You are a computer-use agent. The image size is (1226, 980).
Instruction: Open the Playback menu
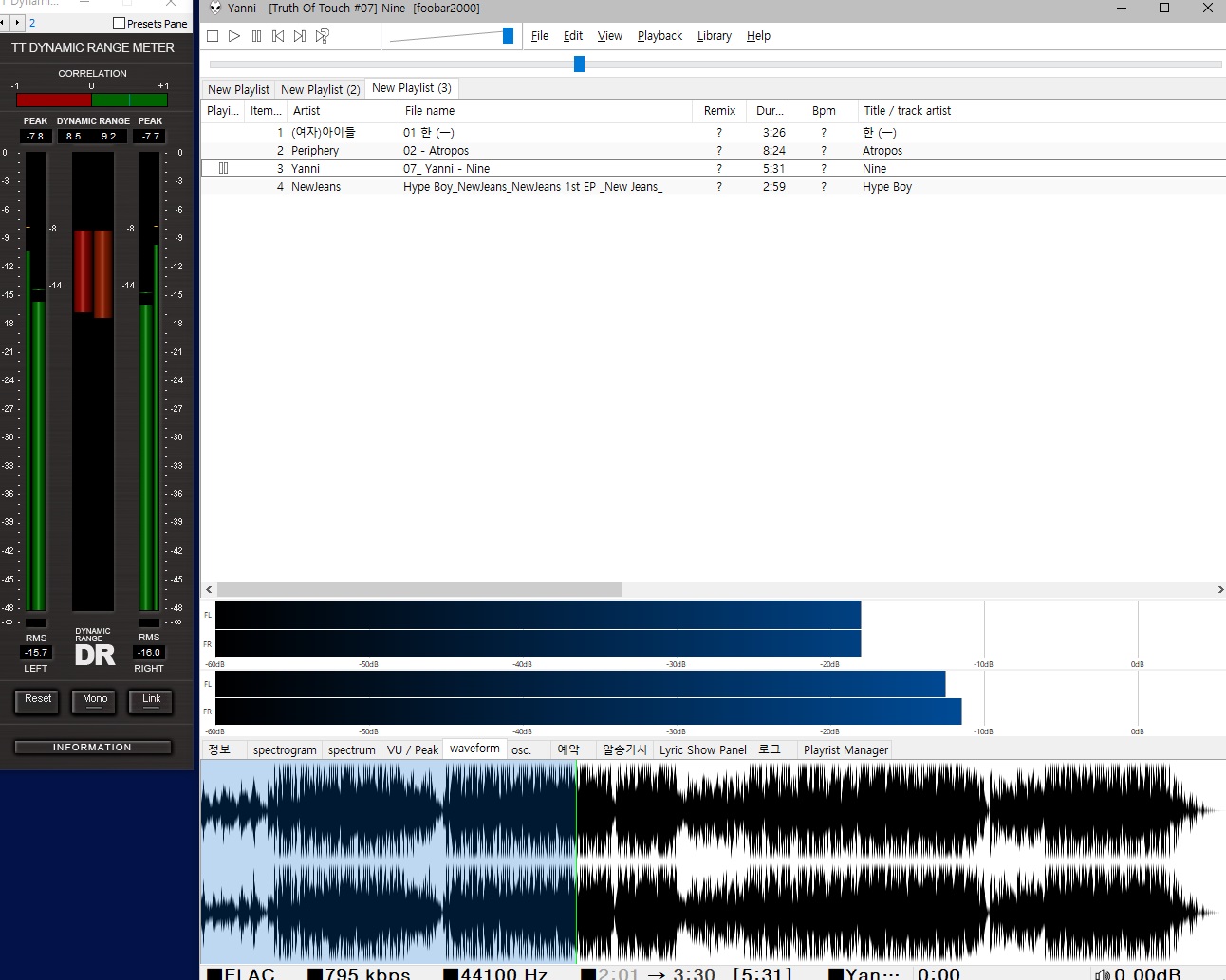pyautogui.click(x=659, y=36)
